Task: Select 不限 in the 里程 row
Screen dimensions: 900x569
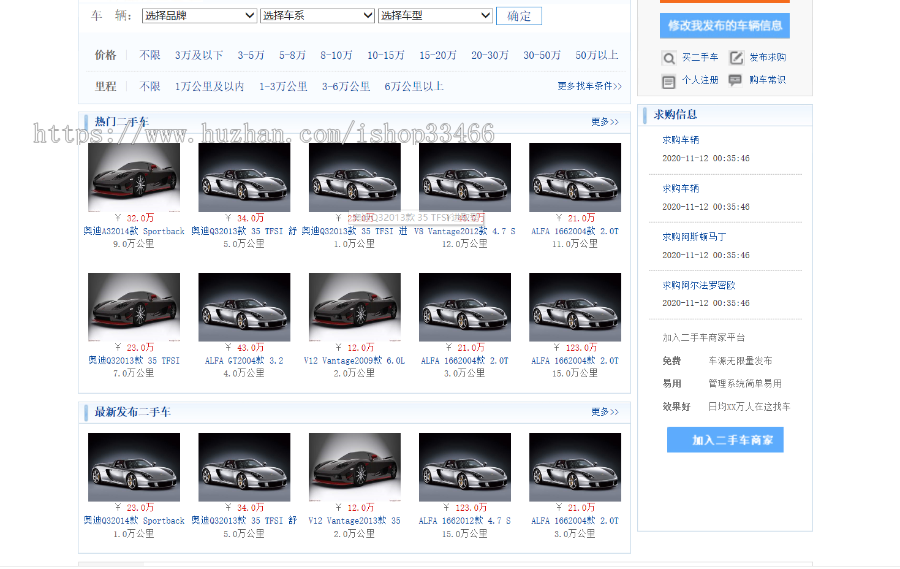Action: click(x=150, y=87)
